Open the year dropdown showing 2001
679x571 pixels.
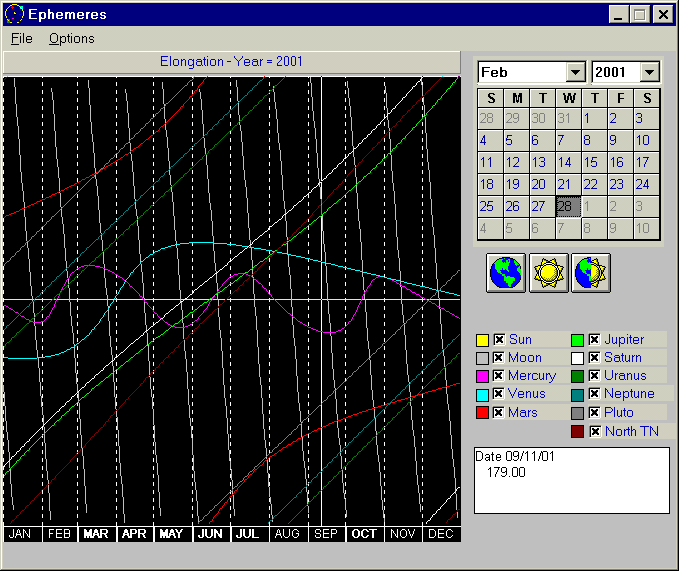tap(649, 72)
